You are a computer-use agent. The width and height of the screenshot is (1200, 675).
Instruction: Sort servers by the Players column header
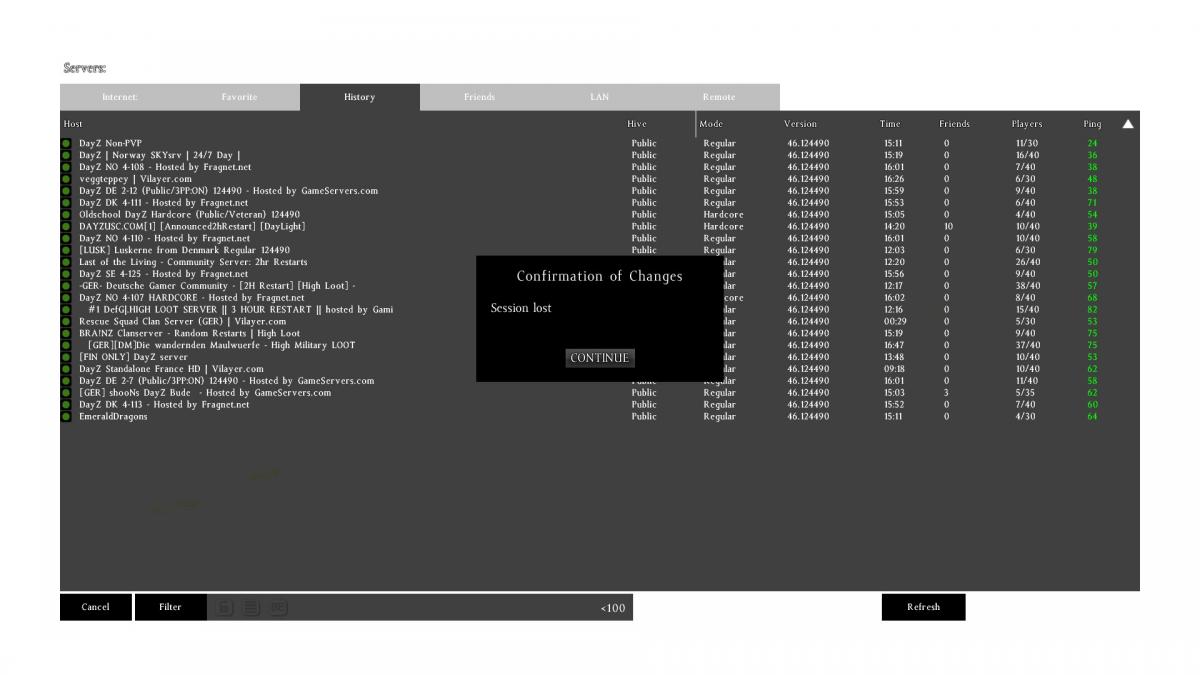1026,124
